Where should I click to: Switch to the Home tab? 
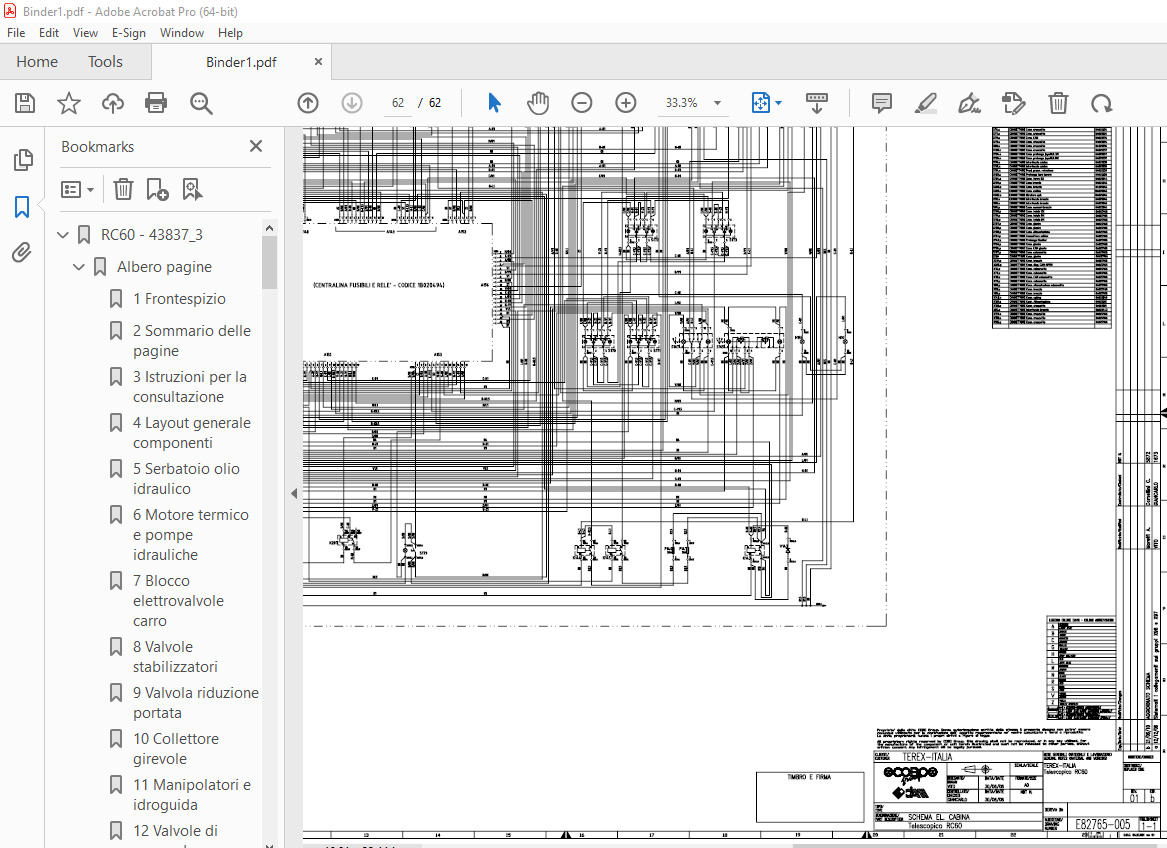(37, 62)
